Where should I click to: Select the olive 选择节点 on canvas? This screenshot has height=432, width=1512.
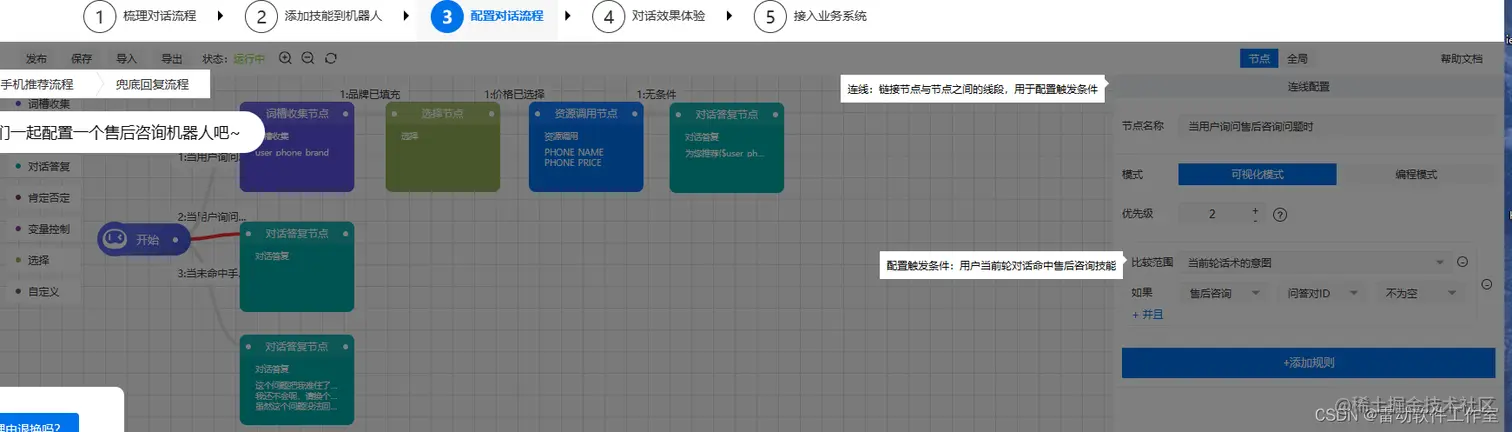pos(443,147)
